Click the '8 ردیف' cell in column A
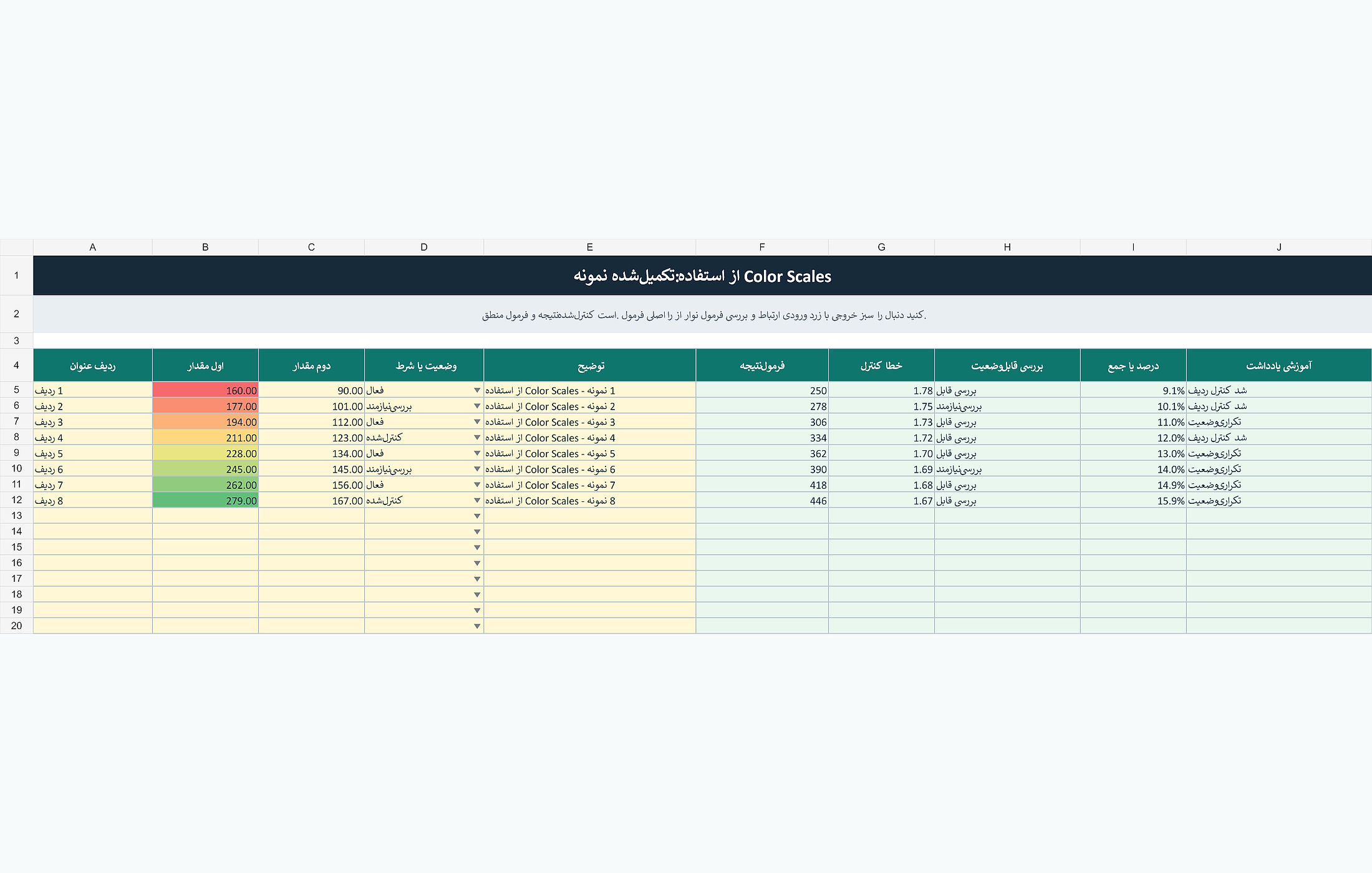The height and width of the screenshot is (873, 1372). coord(93,501)
